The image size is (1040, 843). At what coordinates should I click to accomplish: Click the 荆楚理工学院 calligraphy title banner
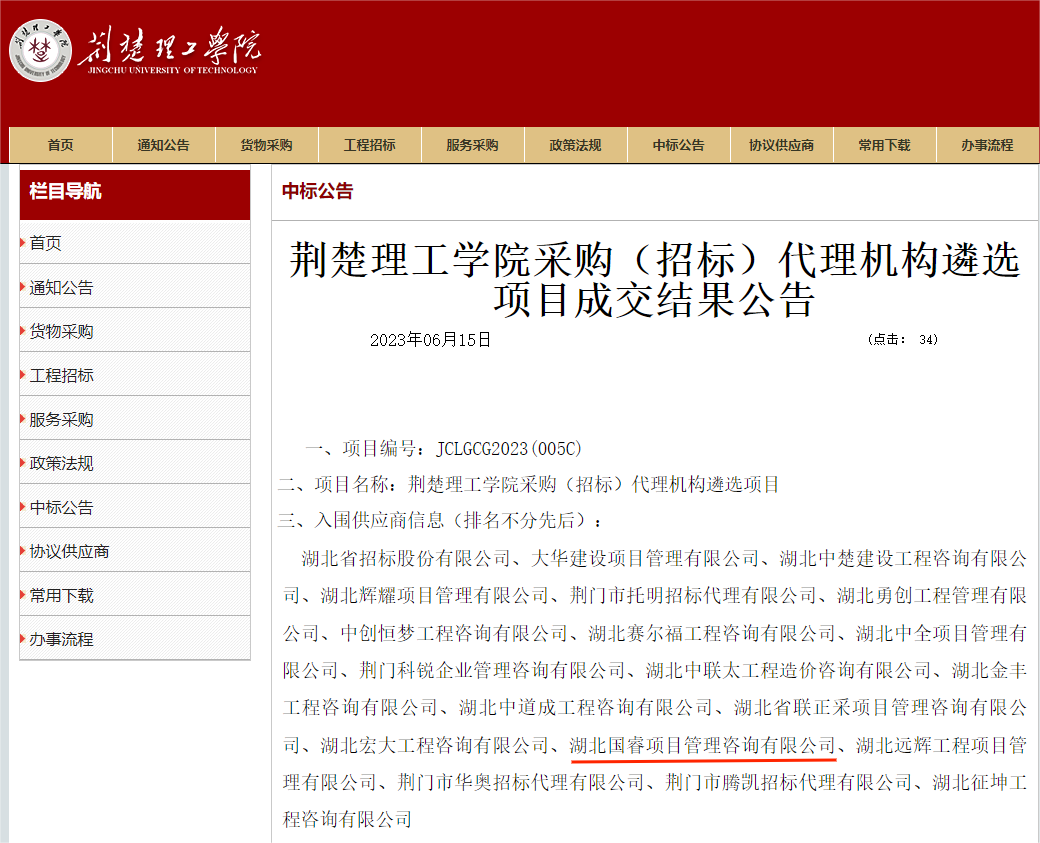[171, 50]
